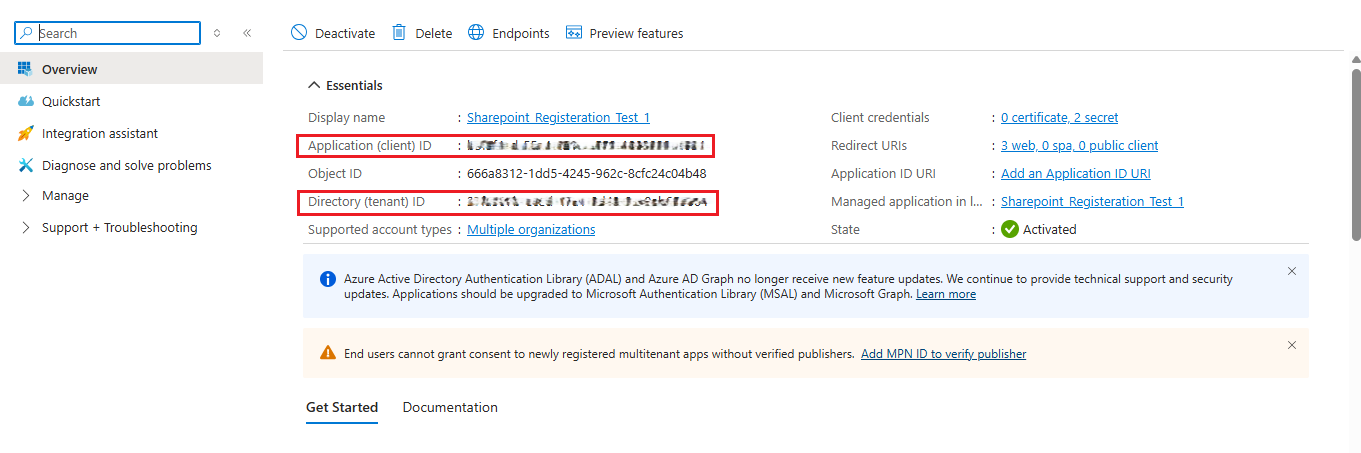Click the Integration assistant rocket icon

click(26, 133)
